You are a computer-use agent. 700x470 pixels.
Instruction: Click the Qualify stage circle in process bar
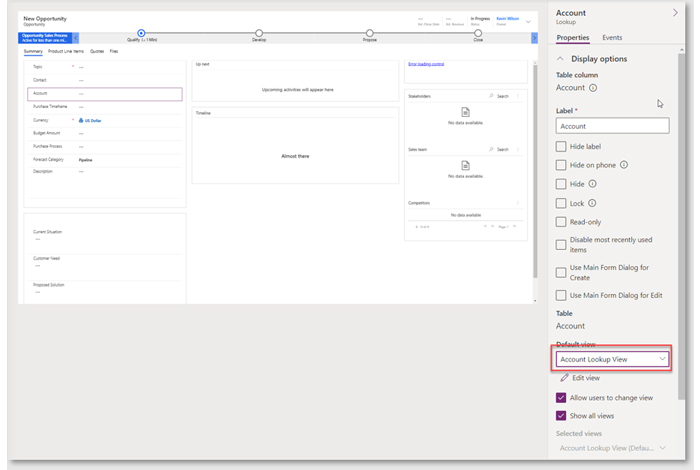[x=141, y=33]
